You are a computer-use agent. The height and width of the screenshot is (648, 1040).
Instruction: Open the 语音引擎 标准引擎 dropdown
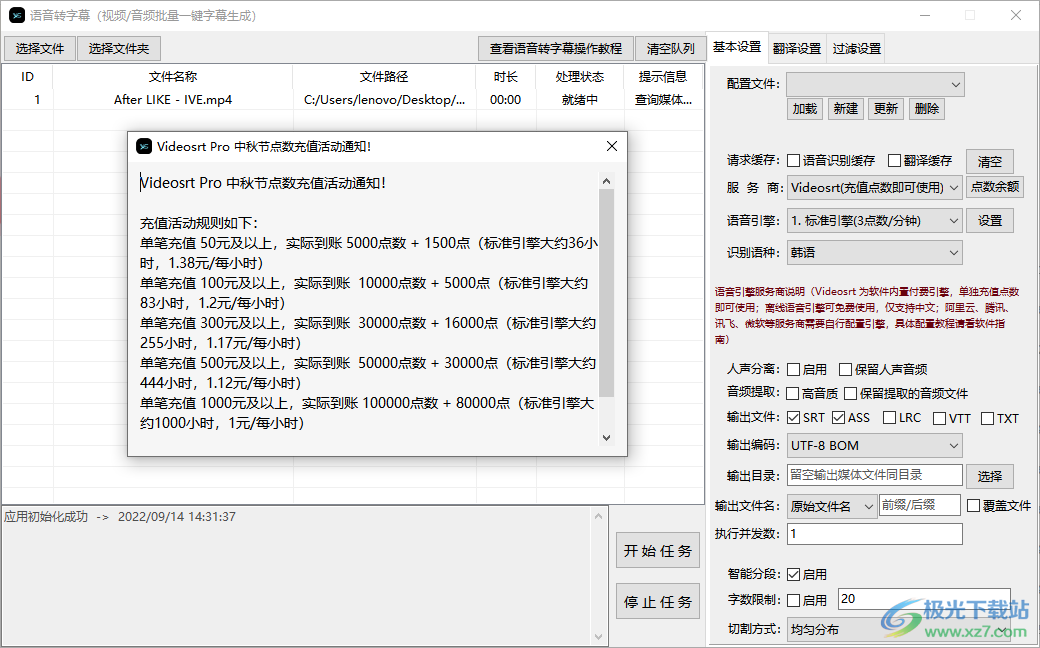(874, 221)
